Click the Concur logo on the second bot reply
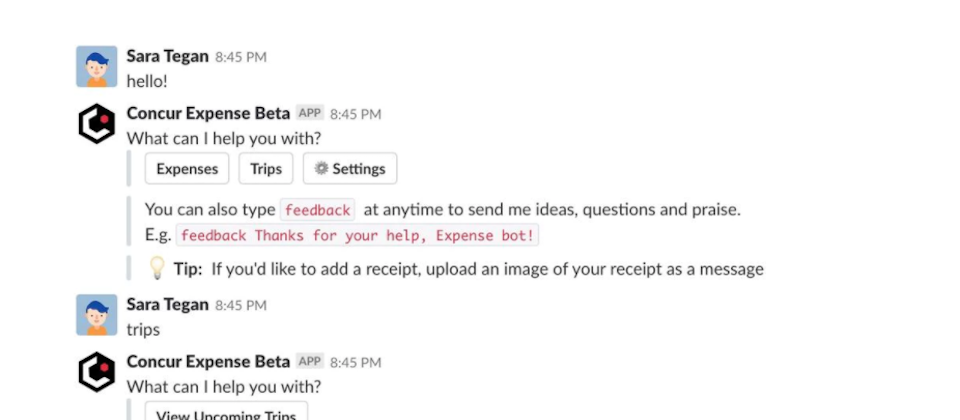This screenshot has width=960, height=420. point(97,372)
